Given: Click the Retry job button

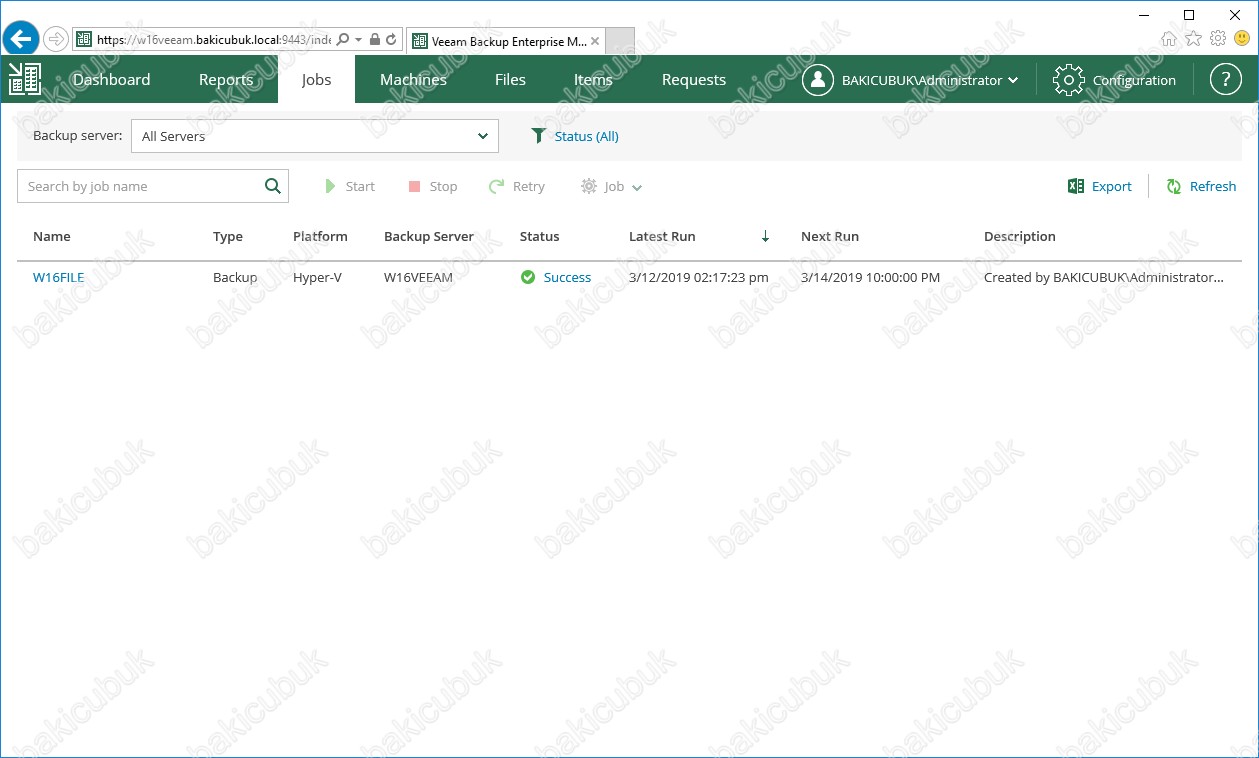Looking at the screenshot, I should (x=516, y=186).
